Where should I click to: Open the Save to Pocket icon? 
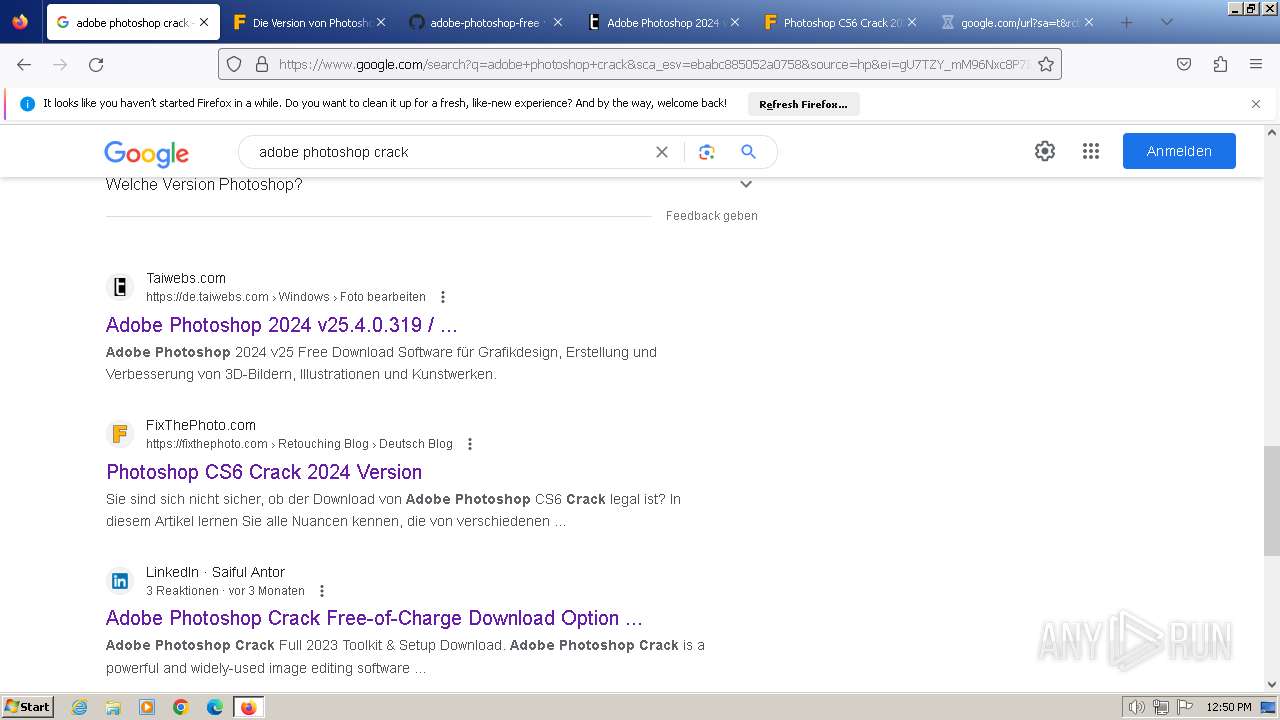coord(1184,64)
